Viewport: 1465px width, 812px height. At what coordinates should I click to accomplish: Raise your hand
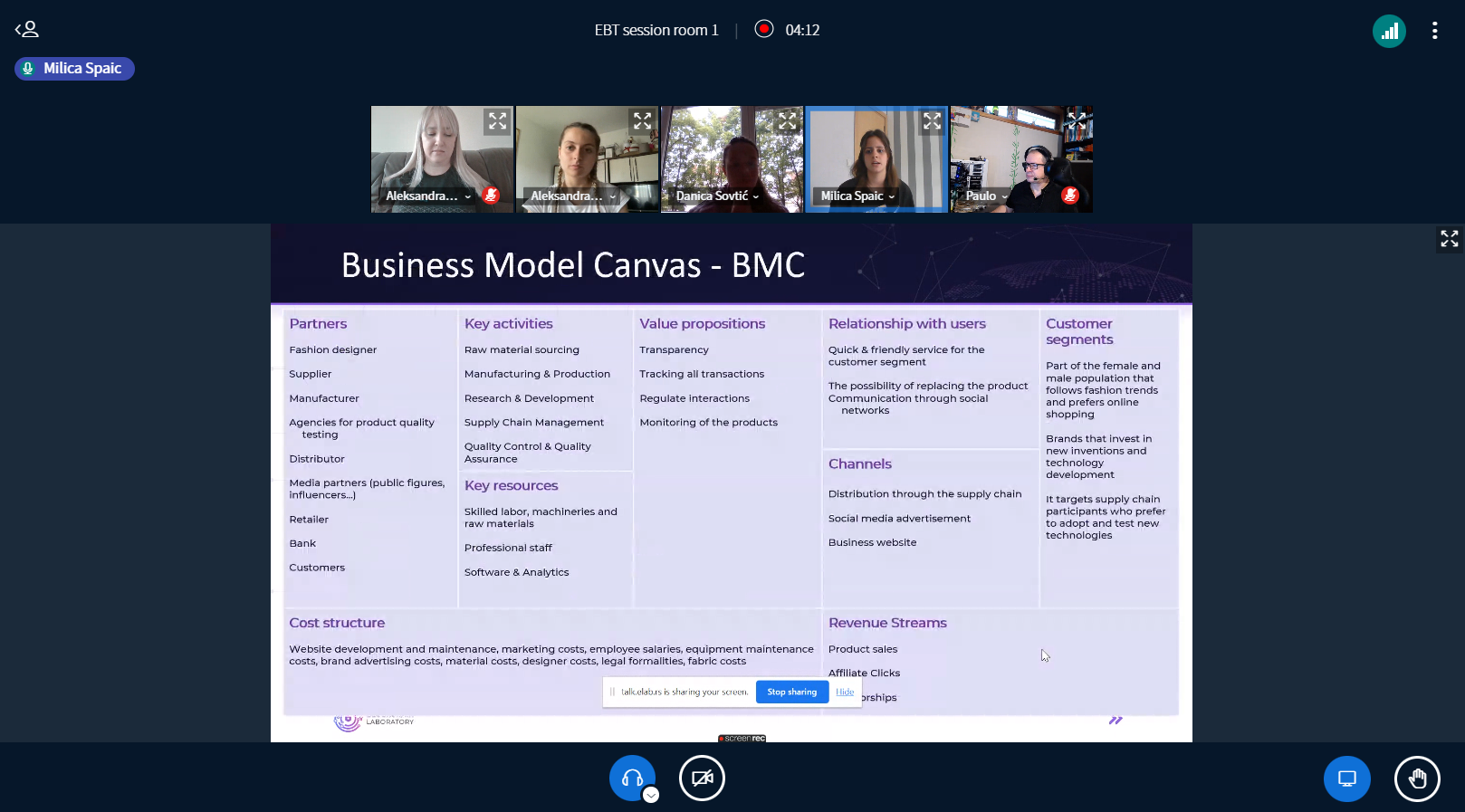click(x=1416, y=779)
